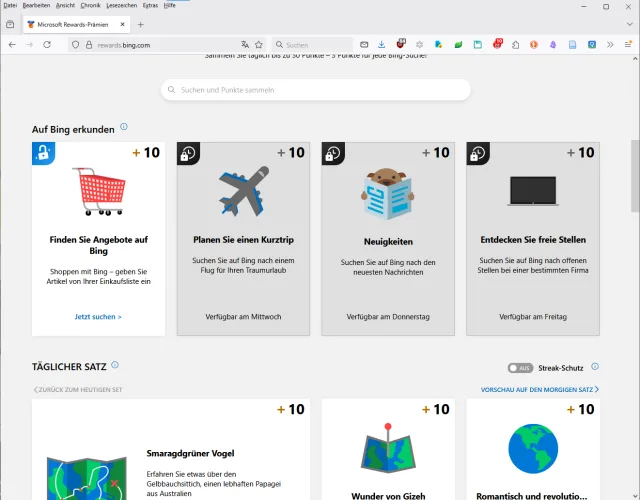Viewport: 640px width, 500px height.
Task: Open the Datei menu
Action: pos(10,5)
